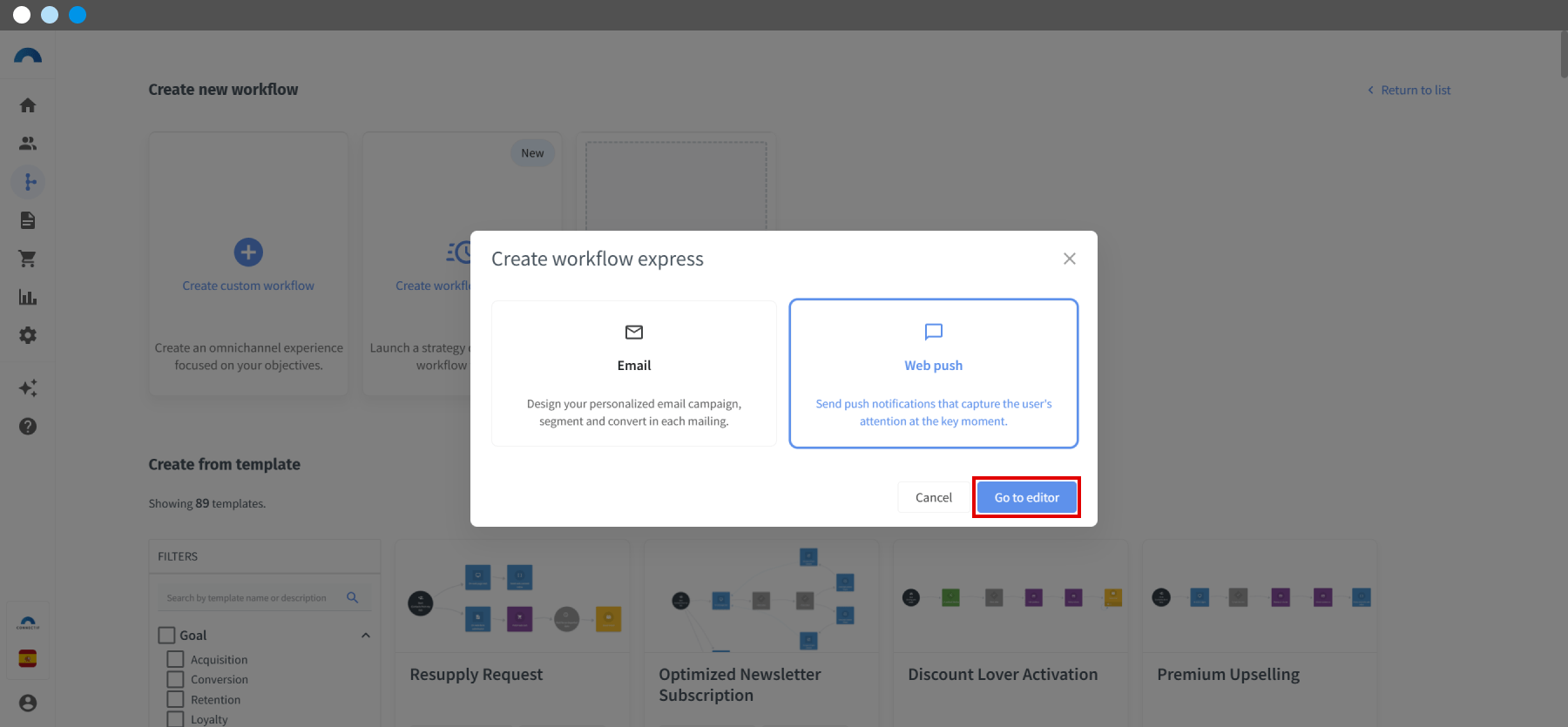Viewport: 1568px width, 727px height.
Task: Close the Create workflow express dialog
Action: pos(1069,259)
